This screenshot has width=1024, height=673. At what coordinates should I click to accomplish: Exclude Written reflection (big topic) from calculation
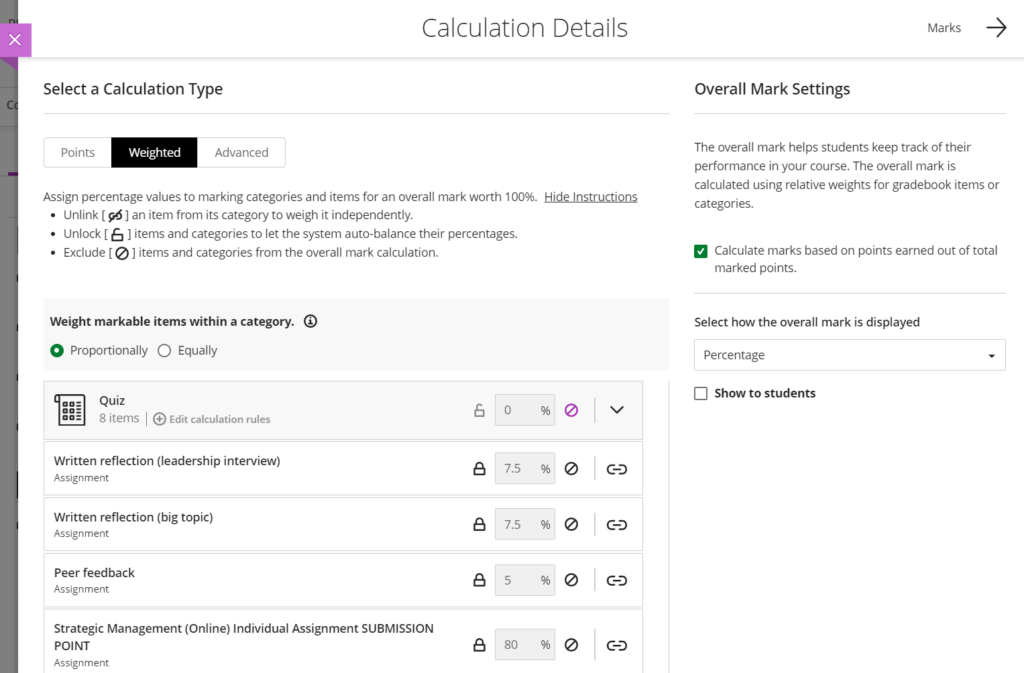coord(571,524)
